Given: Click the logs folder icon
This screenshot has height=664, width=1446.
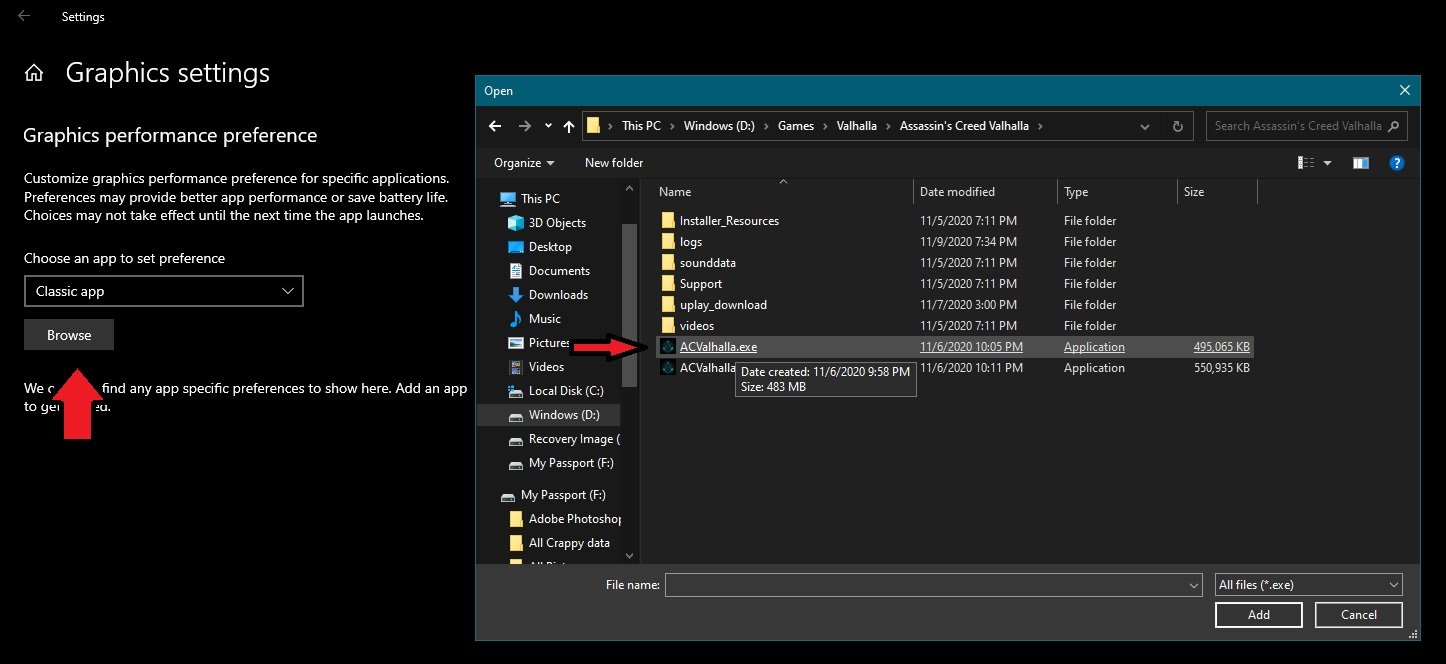Looking at the screenshot, I should coord(668,242).
